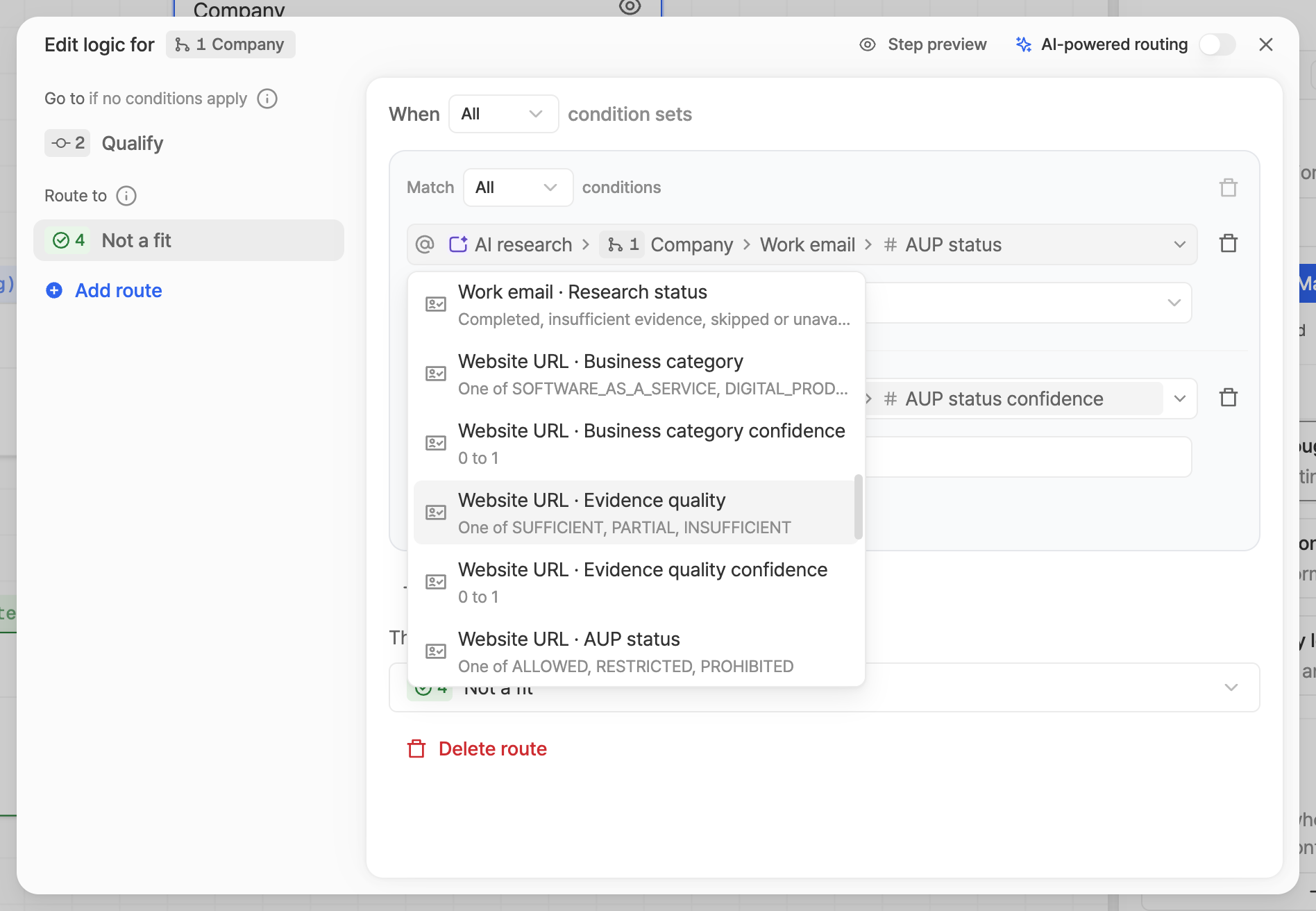1316x911 pixels.
Task: Click the 1 Company step chip in header
Action: pos(230,44)
